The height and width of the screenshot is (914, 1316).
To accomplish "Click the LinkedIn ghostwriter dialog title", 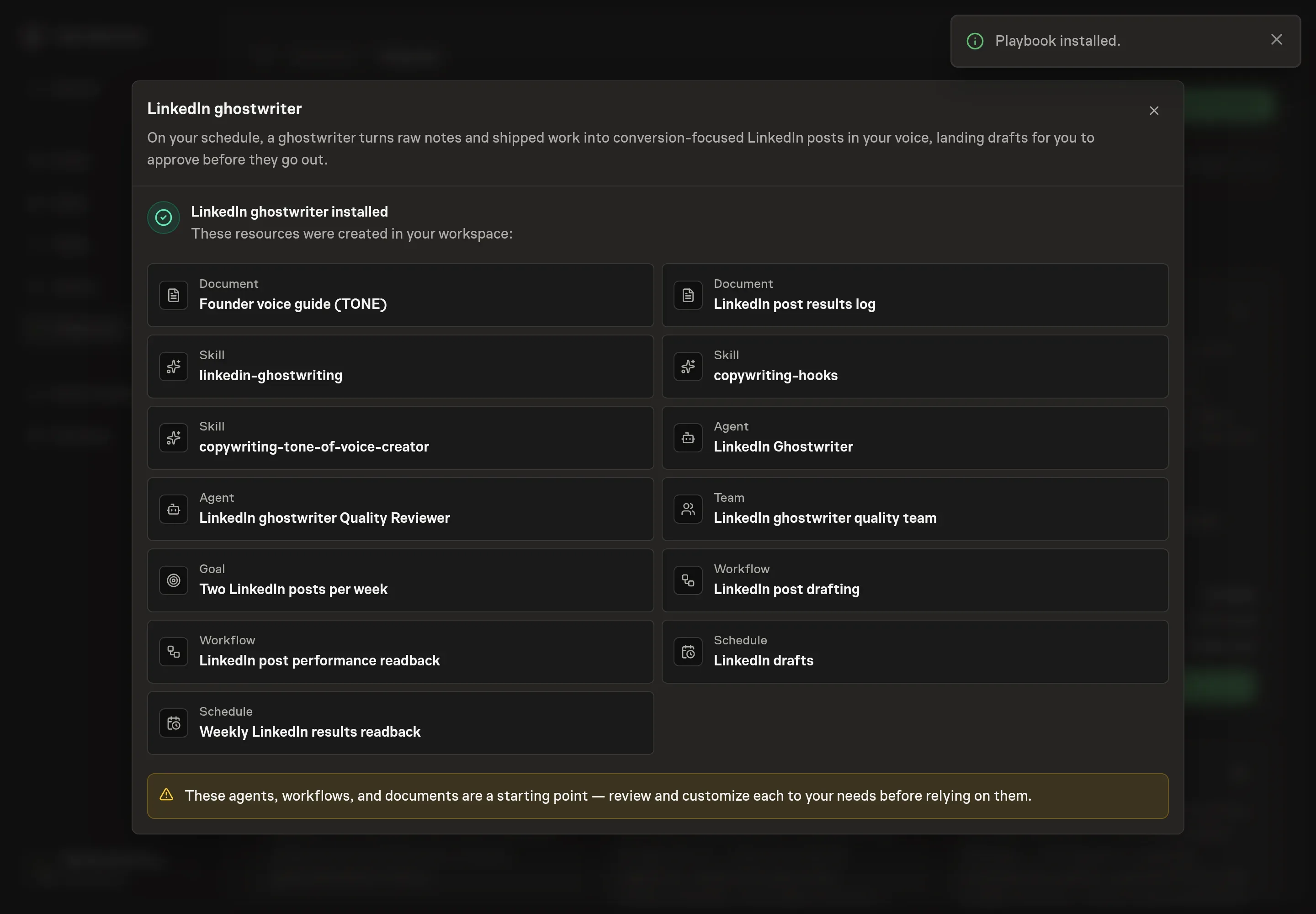I will [224, 109].
